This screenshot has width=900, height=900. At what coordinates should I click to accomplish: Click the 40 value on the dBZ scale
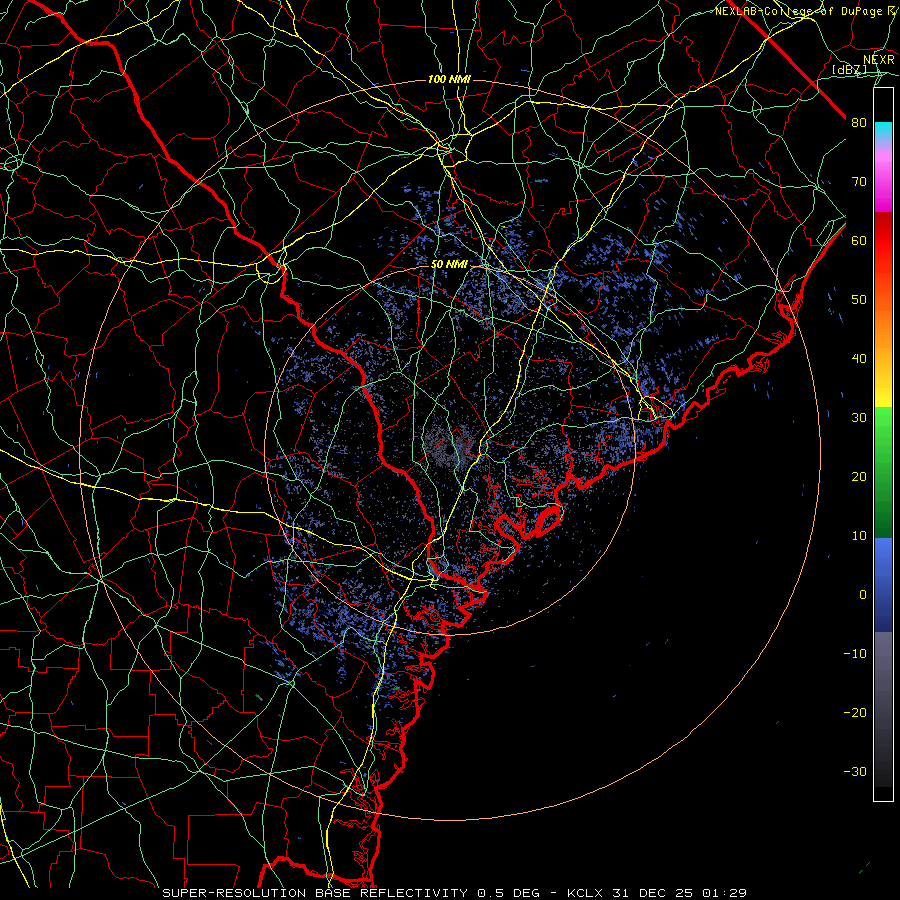(x=859, y=359)
